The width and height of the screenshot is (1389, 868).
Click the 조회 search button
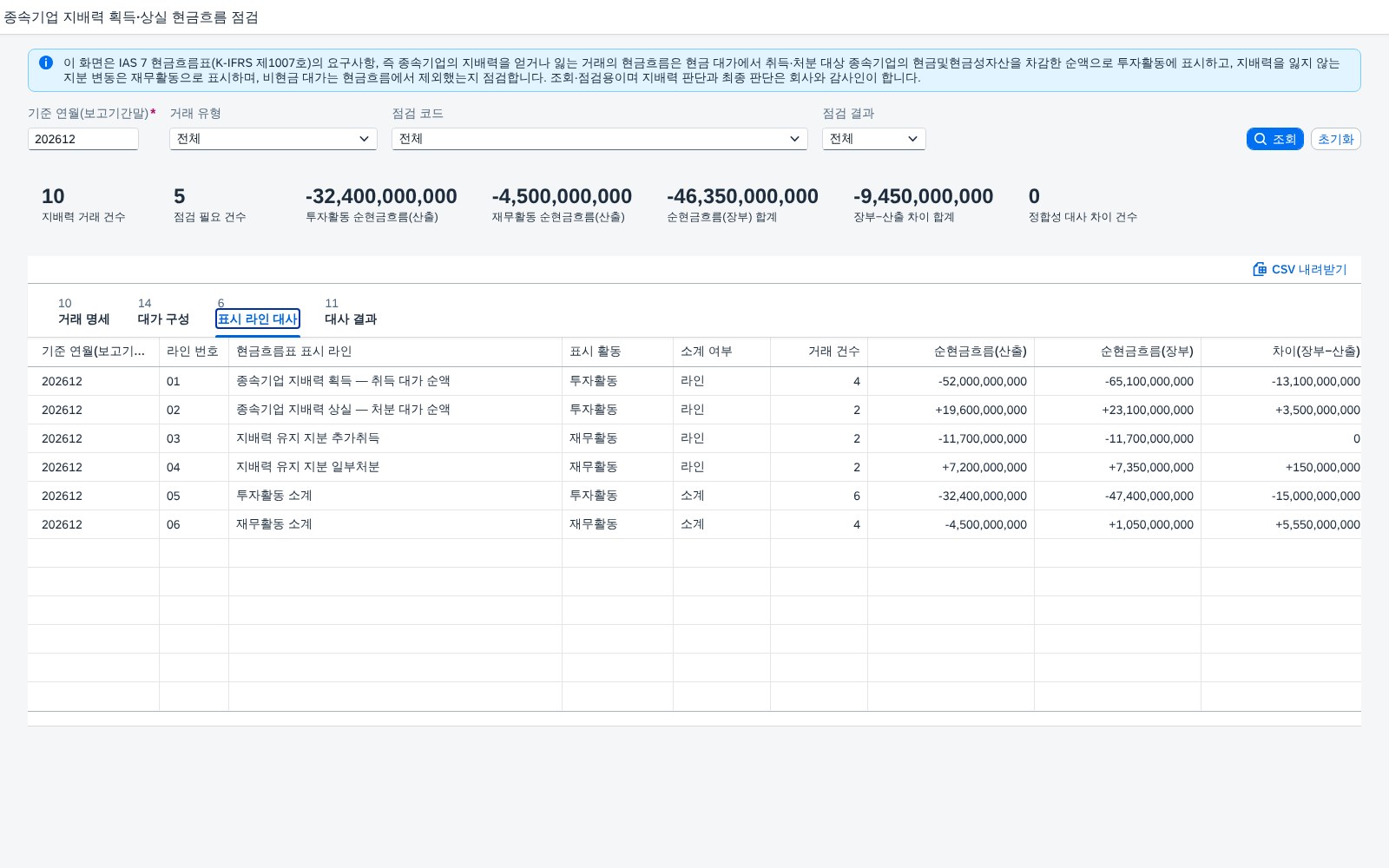point(1274,139)
